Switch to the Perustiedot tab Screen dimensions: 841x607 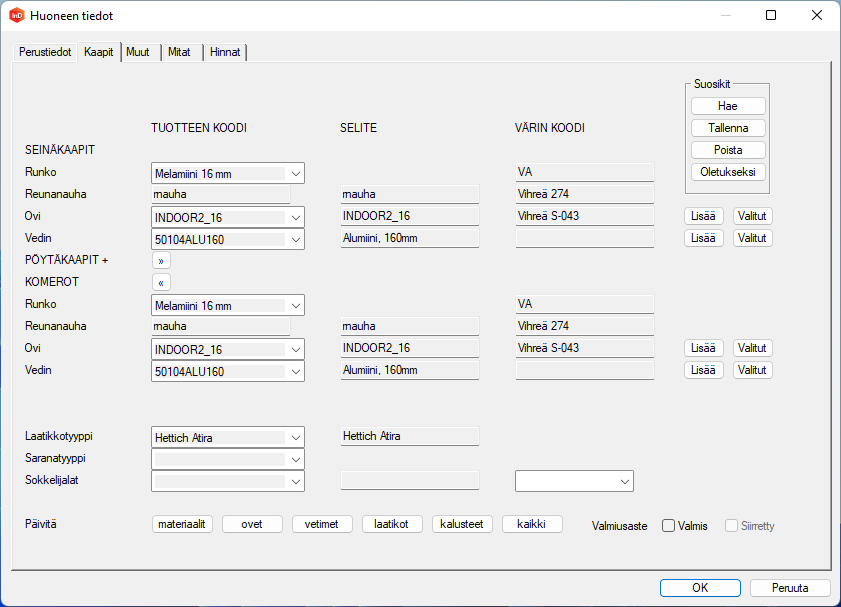(x=45, y=52)
